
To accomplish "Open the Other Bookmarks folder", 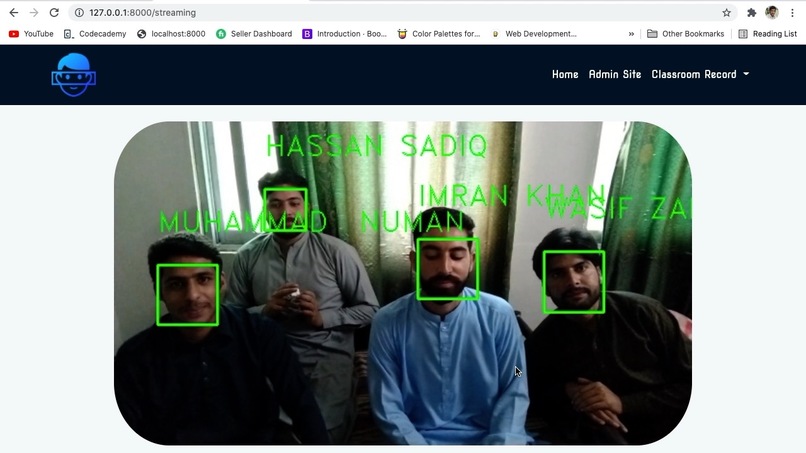I will (x=685, y=34).
